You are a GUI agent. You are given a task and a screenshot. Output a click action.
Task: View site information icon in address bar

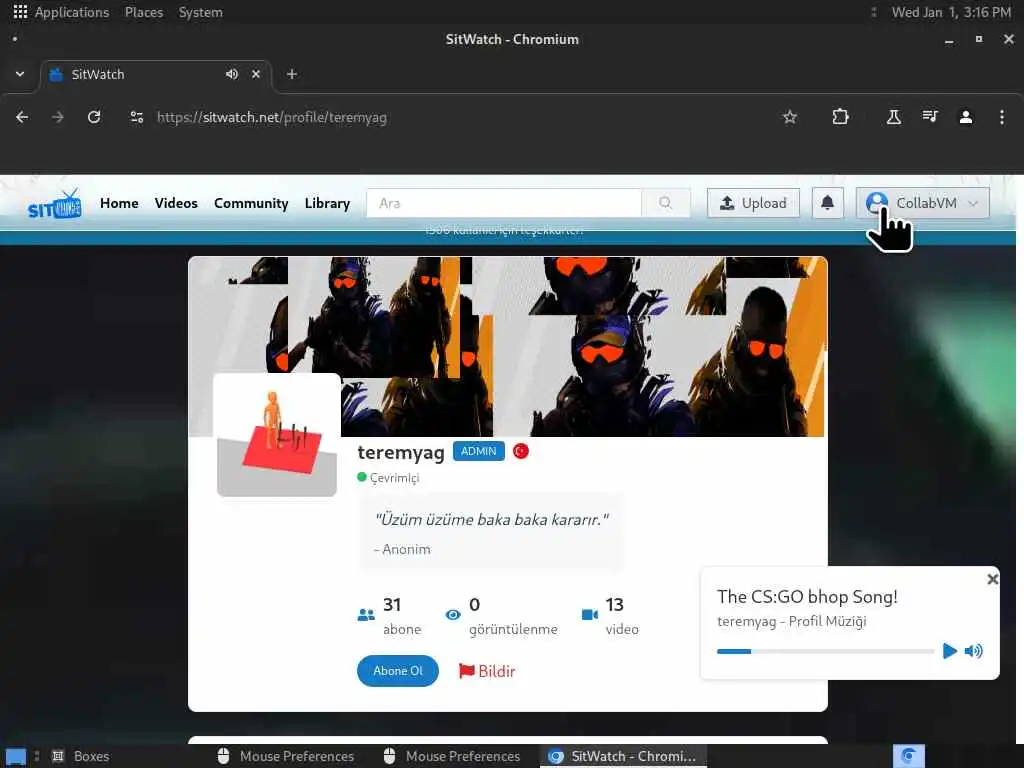coord(136,118)
